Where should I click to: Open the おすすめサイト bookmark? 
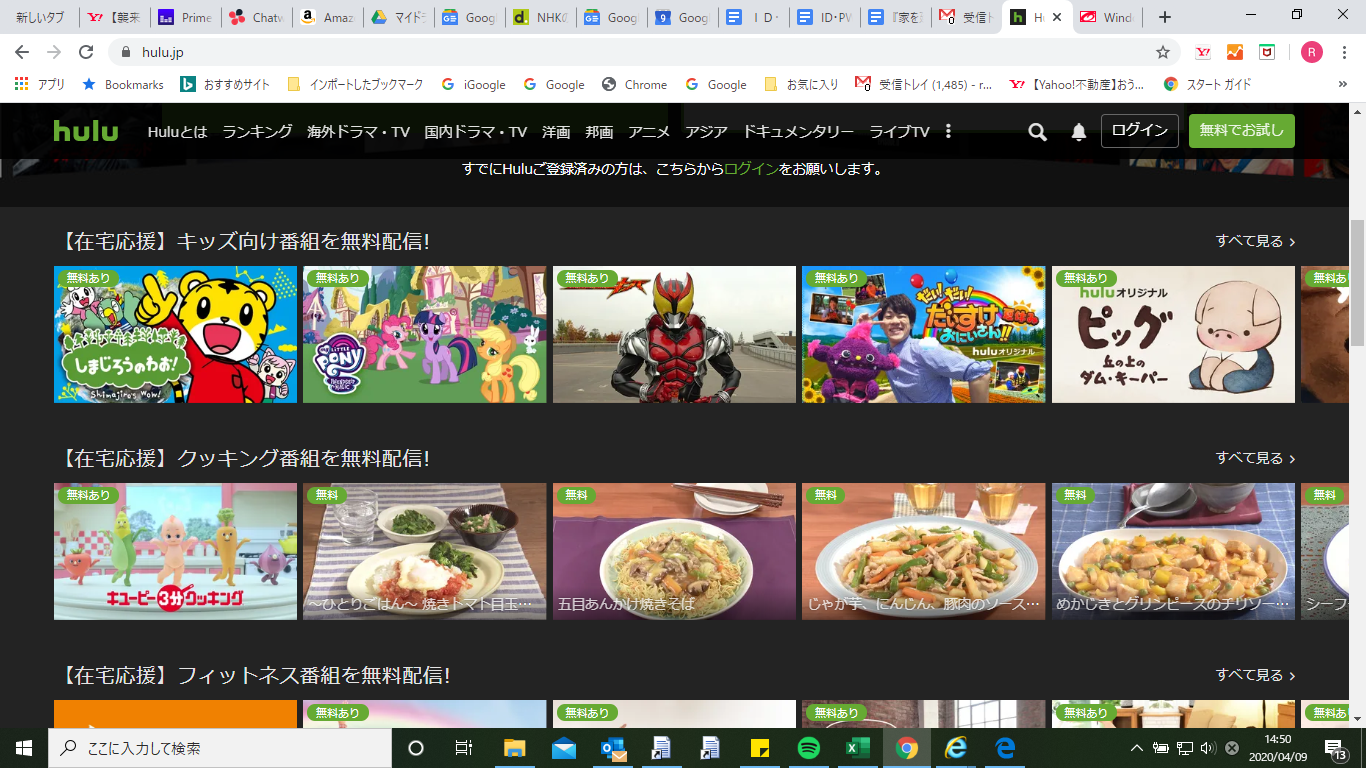(x=225, y=85)
